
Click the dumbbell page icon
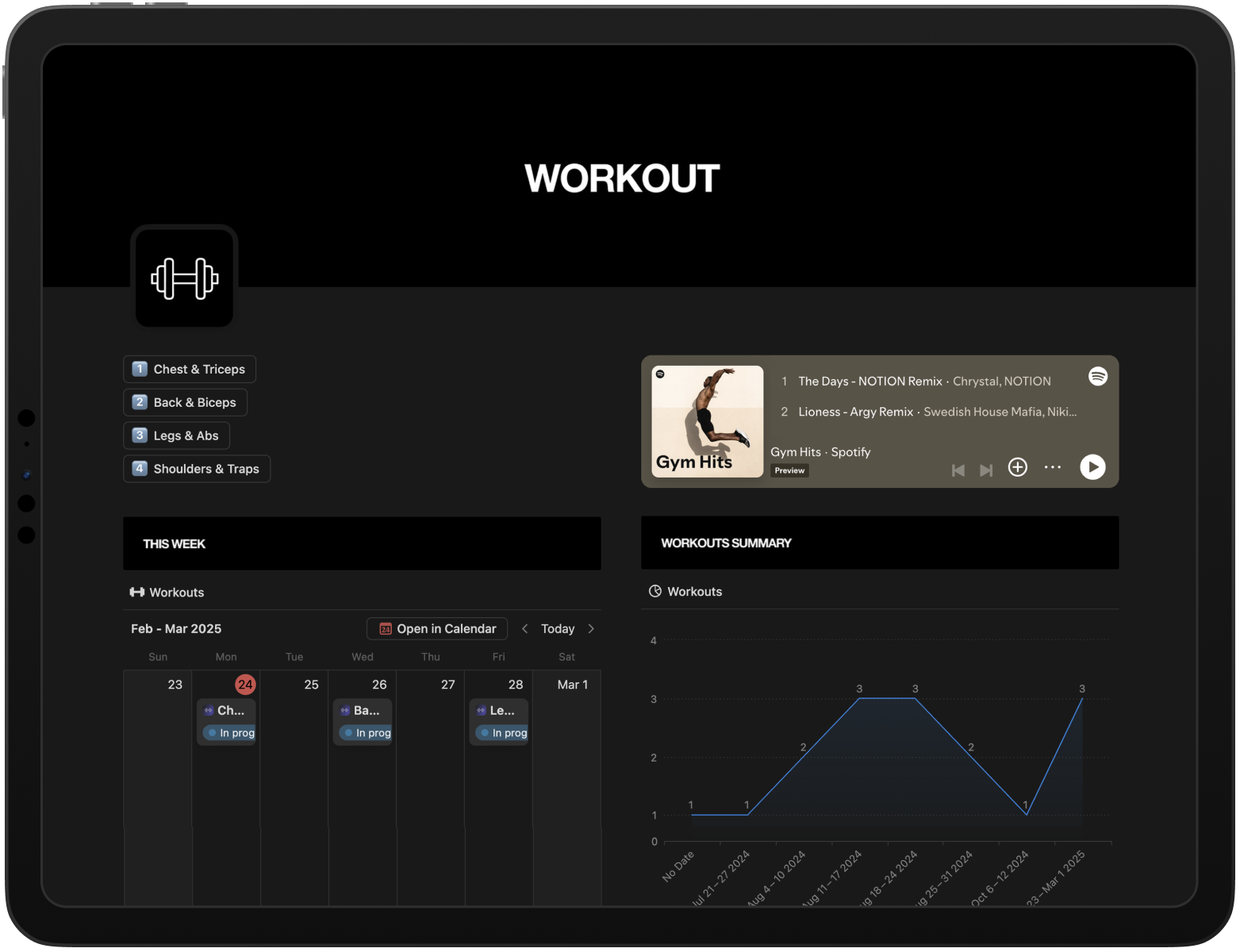click(x=185, y=278)
